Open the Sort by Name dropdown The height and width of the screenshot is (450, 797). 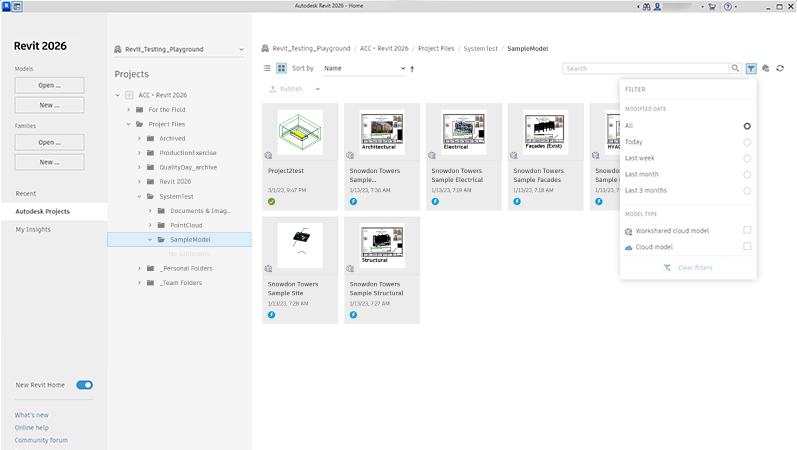click(x=364, y=68)
